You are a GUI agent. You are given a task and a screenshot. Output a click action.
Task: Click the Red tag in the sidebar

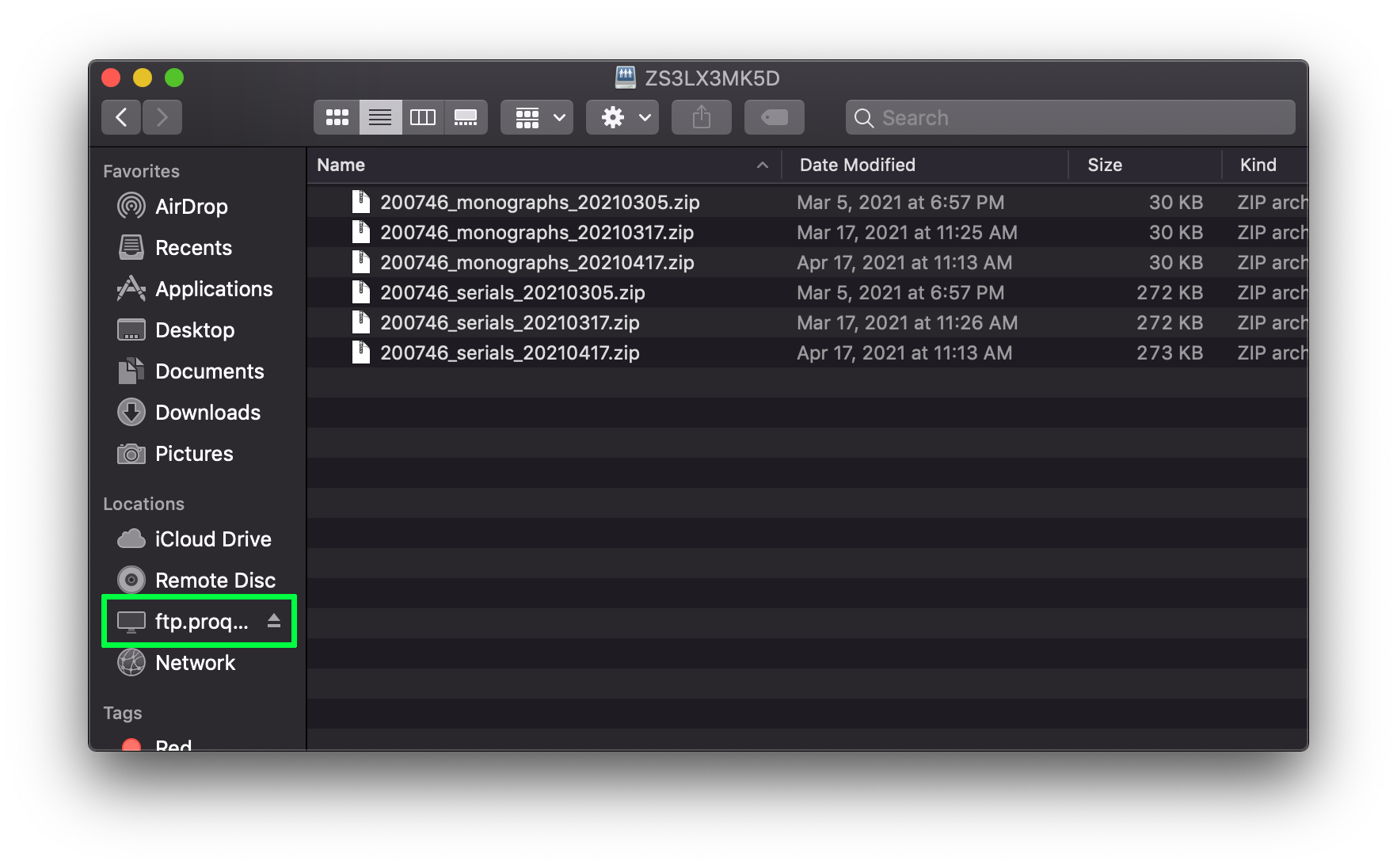point(173,744)
